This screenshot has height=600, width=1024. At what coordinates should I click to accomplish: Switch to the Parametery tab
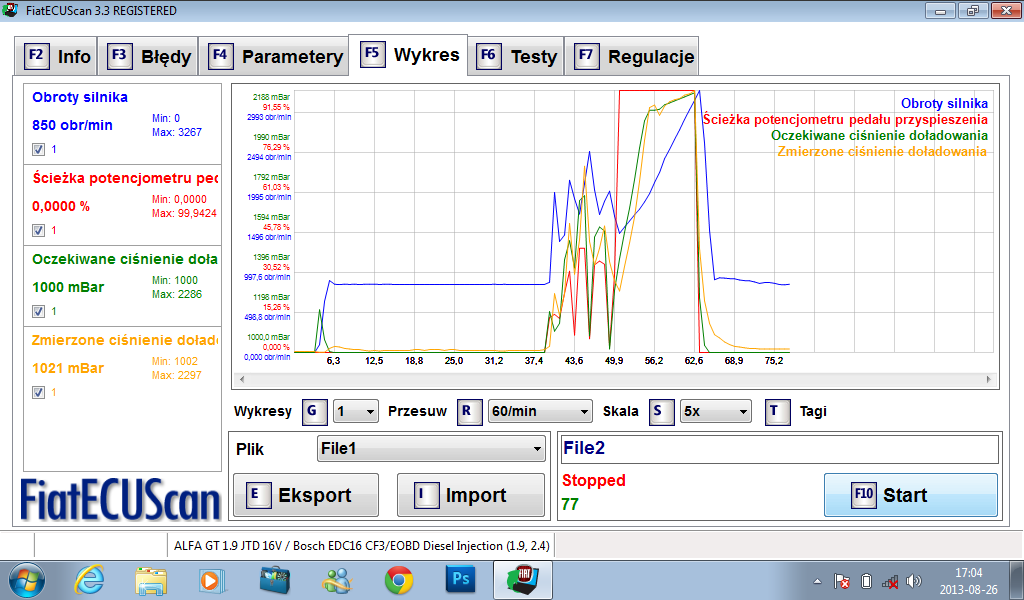tap(276, 57)
